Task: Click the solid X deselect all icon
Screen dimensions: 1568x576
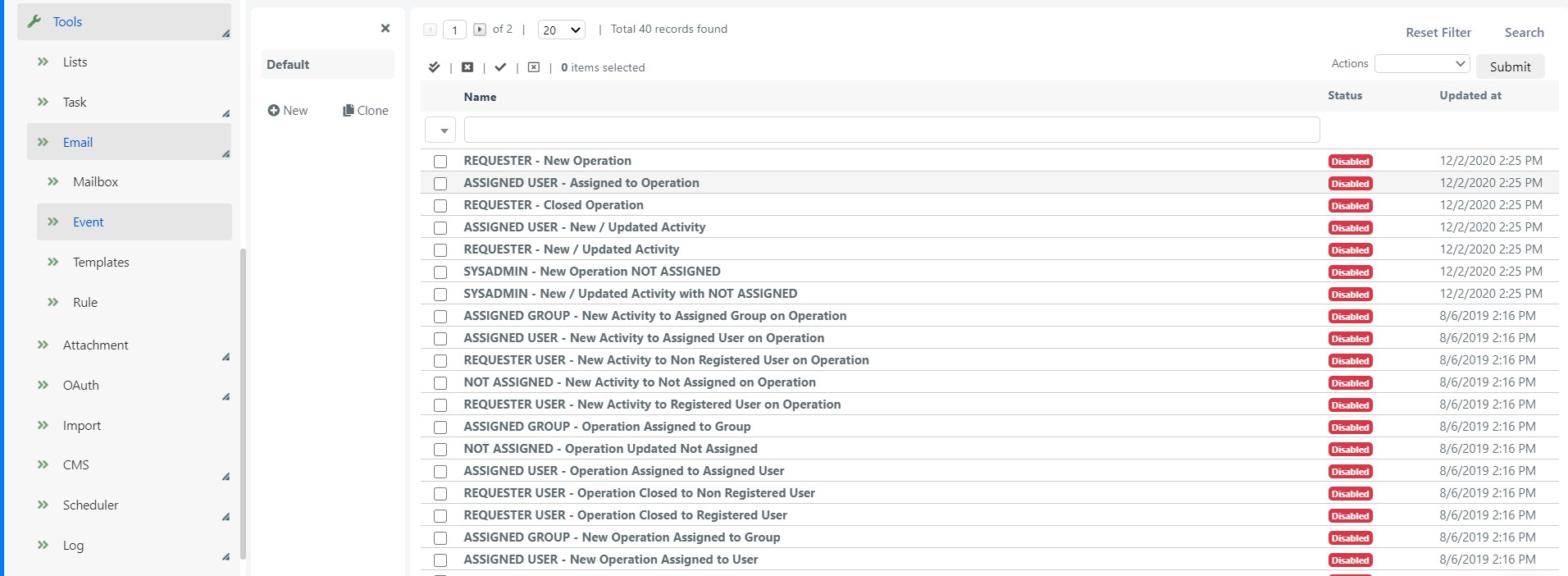Action: [x=467, y=67]
